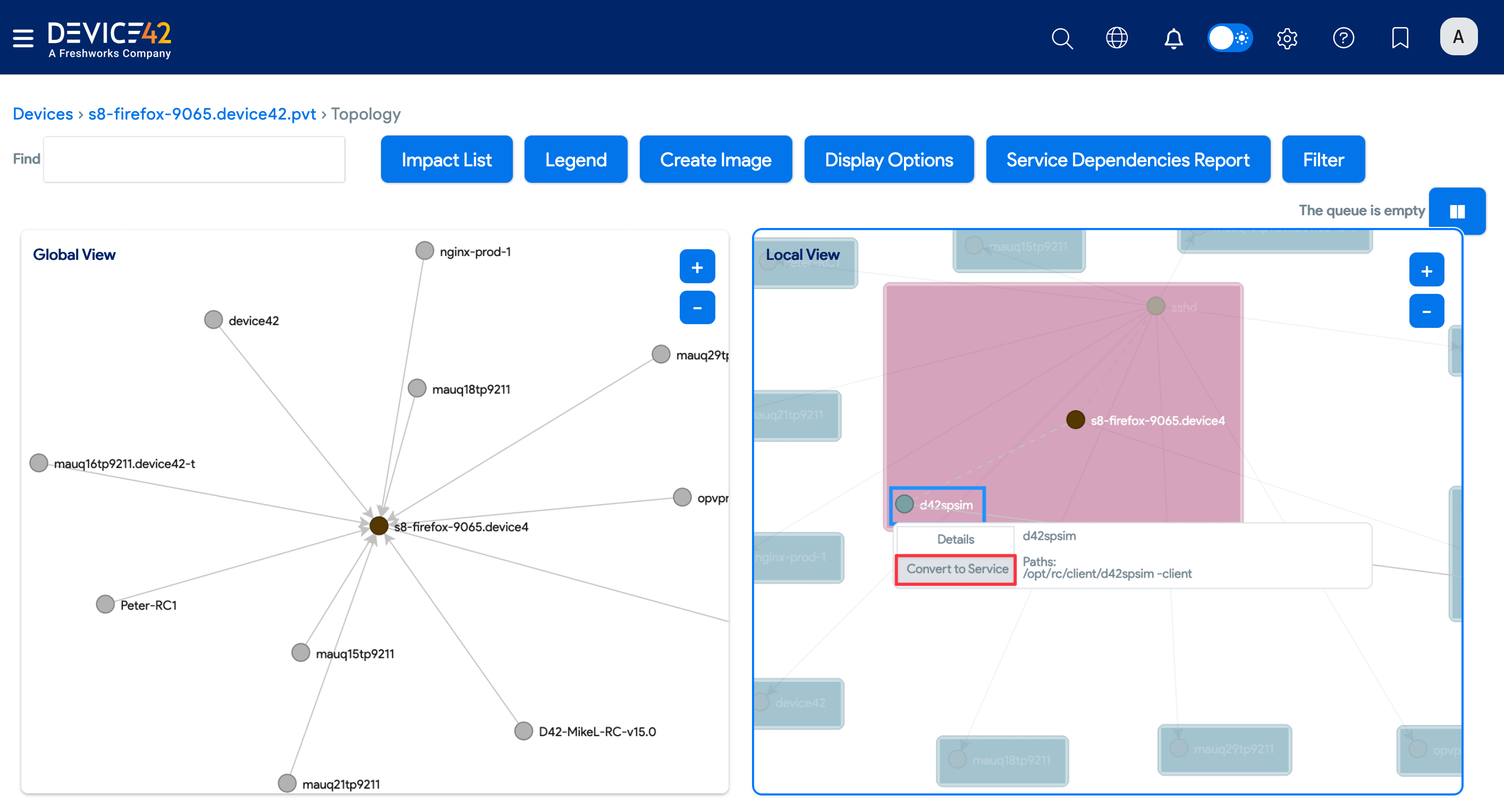Choose Convert to Service menu entry
This screenshot has height=812, width=1504.
pyautogui.click(x=957, y=569)
